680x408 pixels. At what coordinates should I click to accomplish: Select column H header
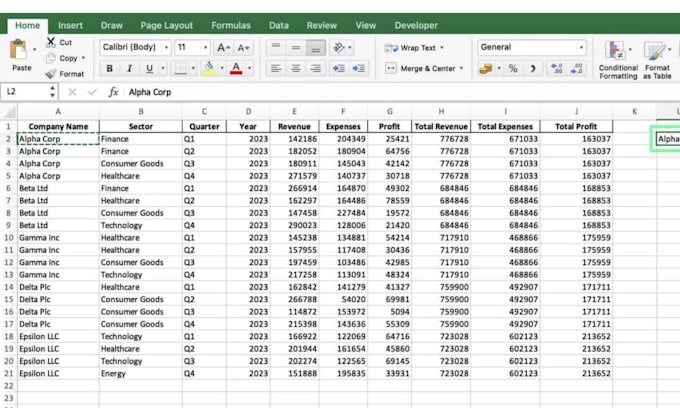(x=441, y=111)
